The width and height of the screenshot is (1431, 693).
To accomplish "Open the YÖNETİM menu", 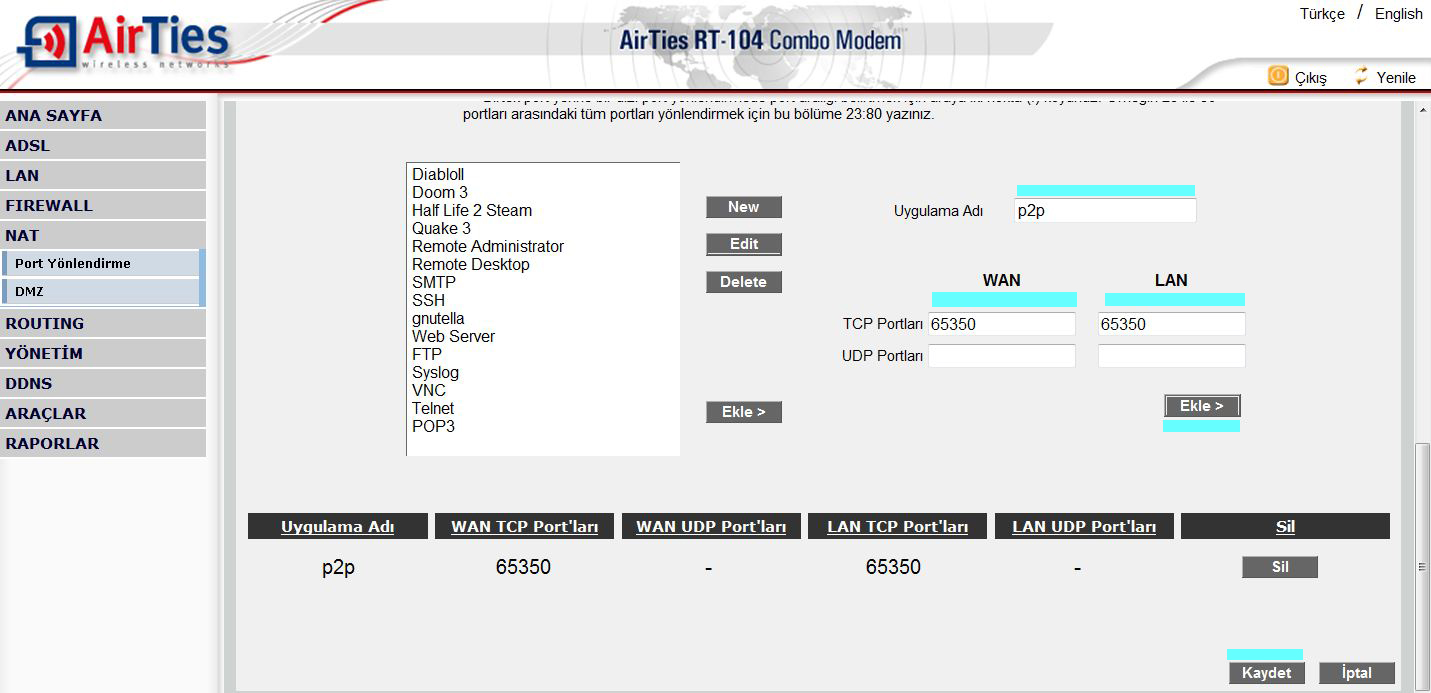I will (103, 353).
